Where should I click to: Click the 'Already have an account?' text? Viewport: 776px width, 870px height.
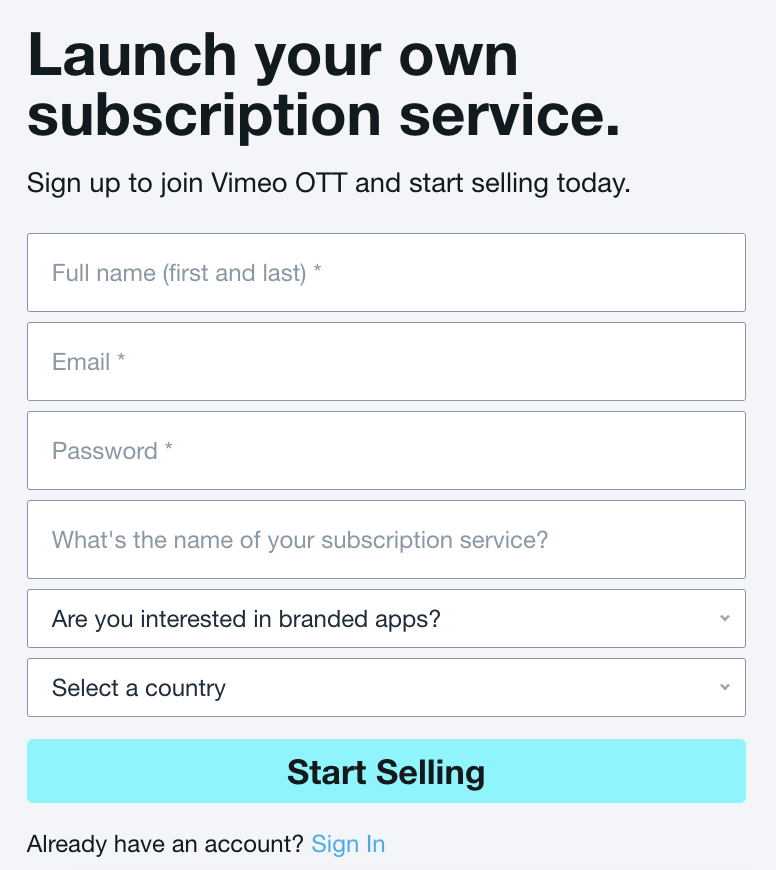[x=165, y=844]
